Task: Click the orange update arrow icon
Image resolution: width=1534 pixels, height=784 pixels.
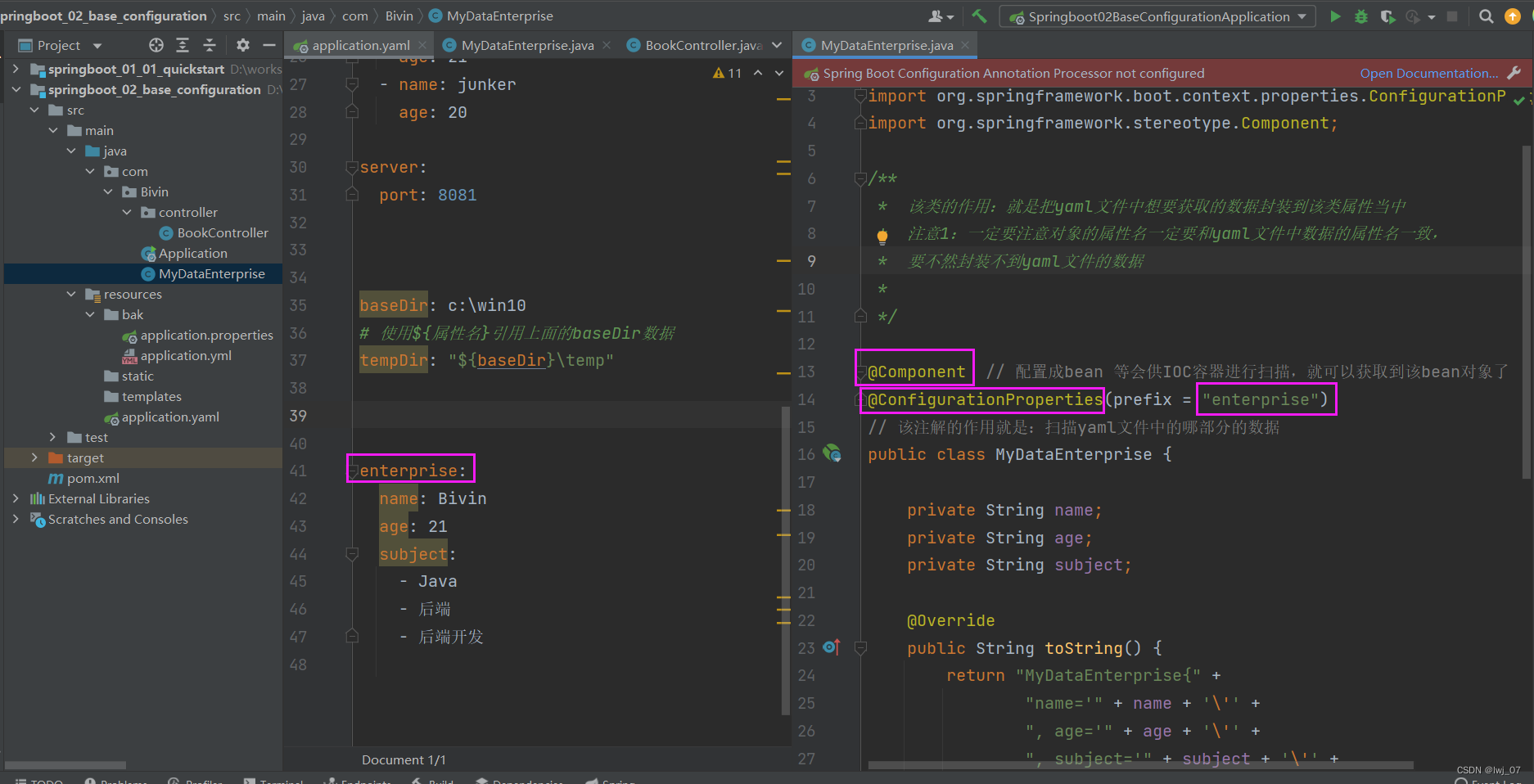Action: point(1512,16)
